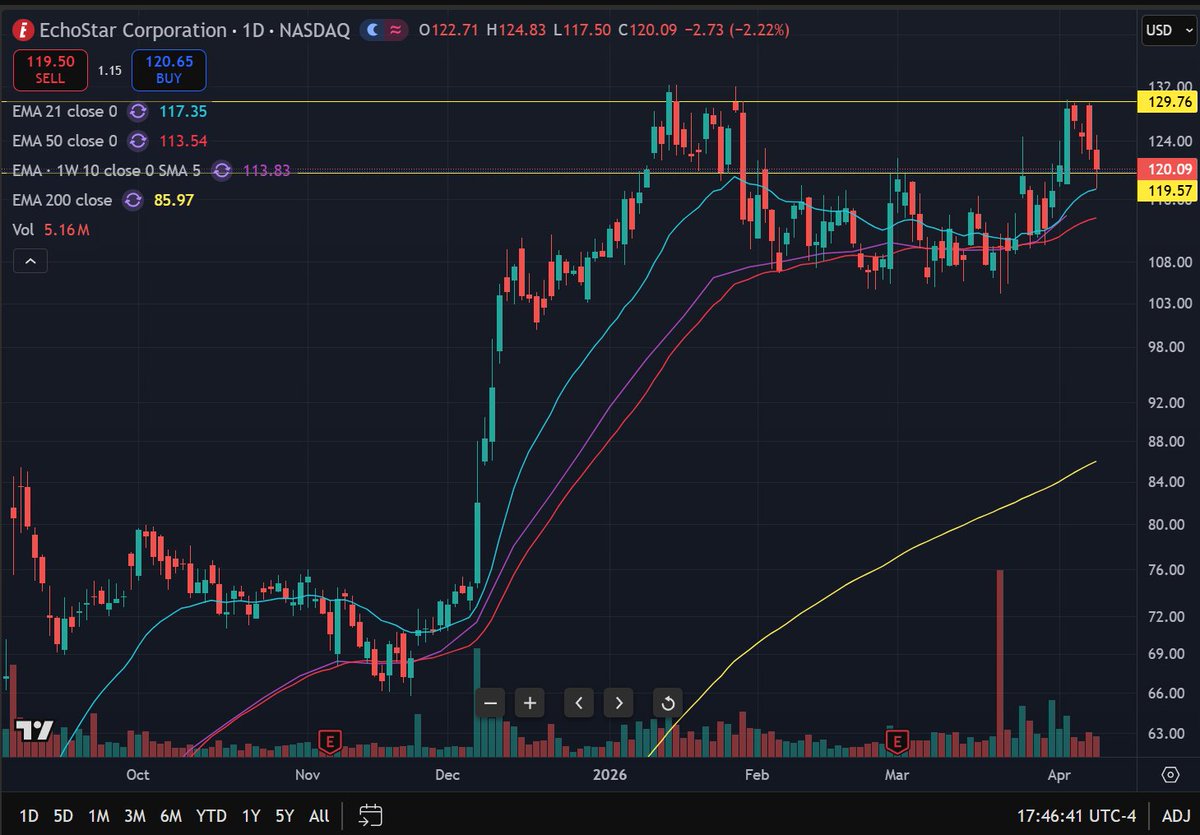This screenshot has width=1200, height=835.
Task: Click the Oct date axis label
Action: click(x=138, y=775)
